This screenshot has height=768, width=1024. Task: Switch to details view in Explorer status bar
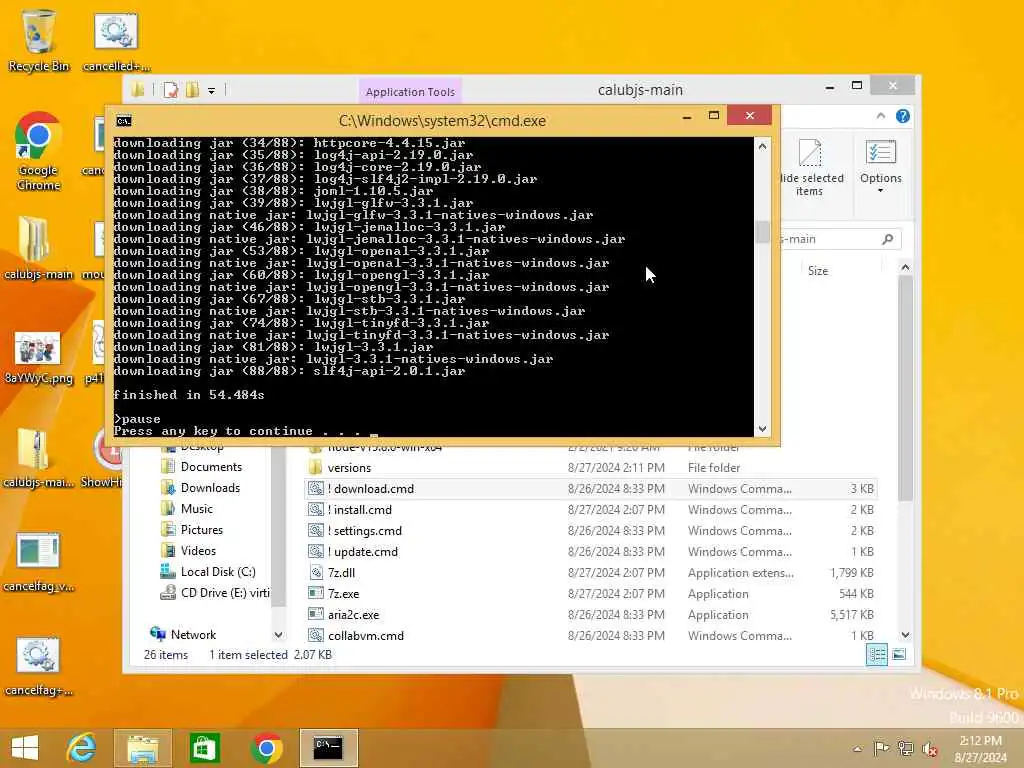pyautogui.click(x=876, y=654)
